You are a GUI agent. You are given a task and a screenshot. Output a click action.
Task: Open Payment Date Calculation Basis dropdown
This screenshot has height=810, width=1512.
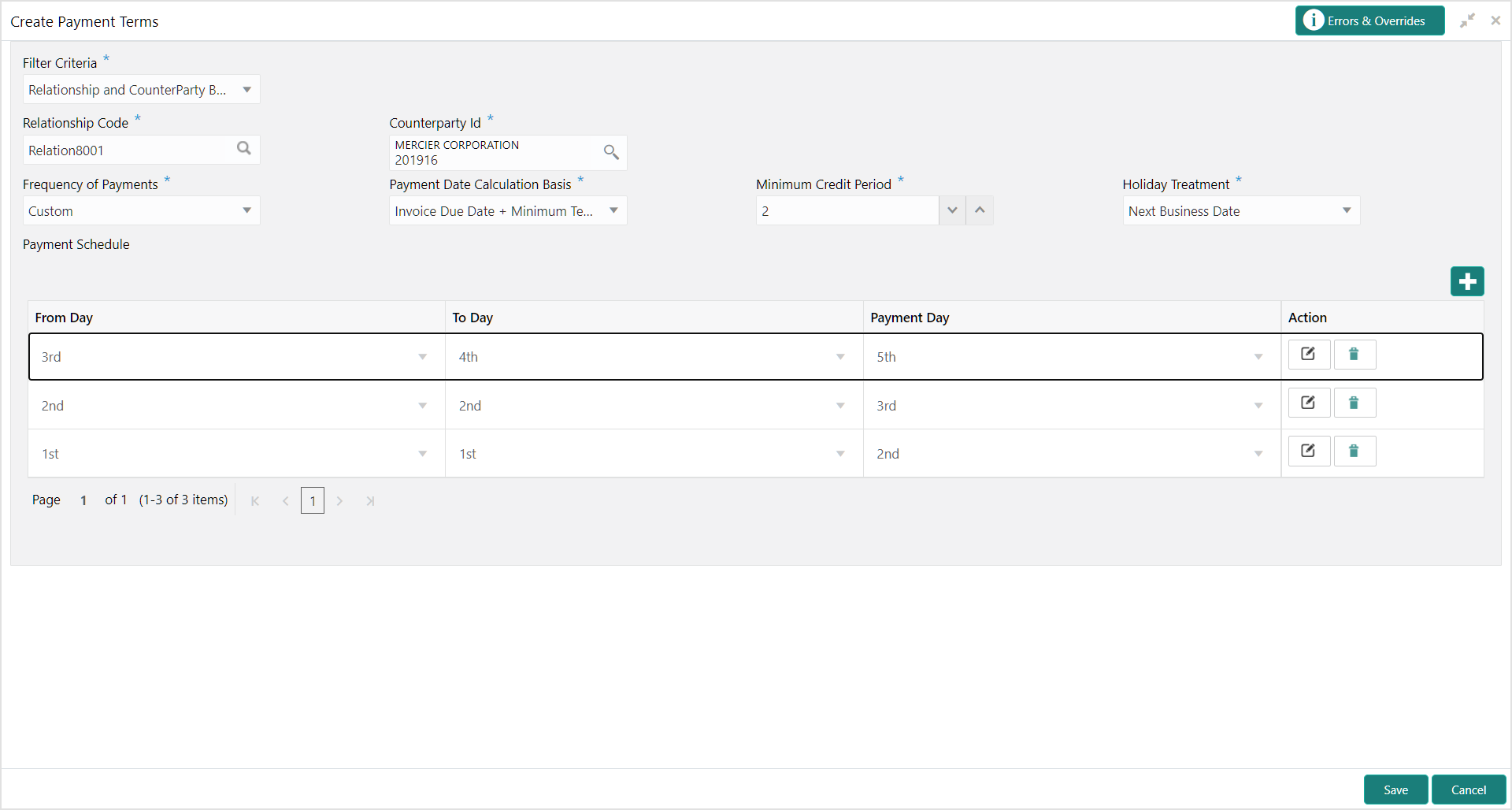[508, 211]
